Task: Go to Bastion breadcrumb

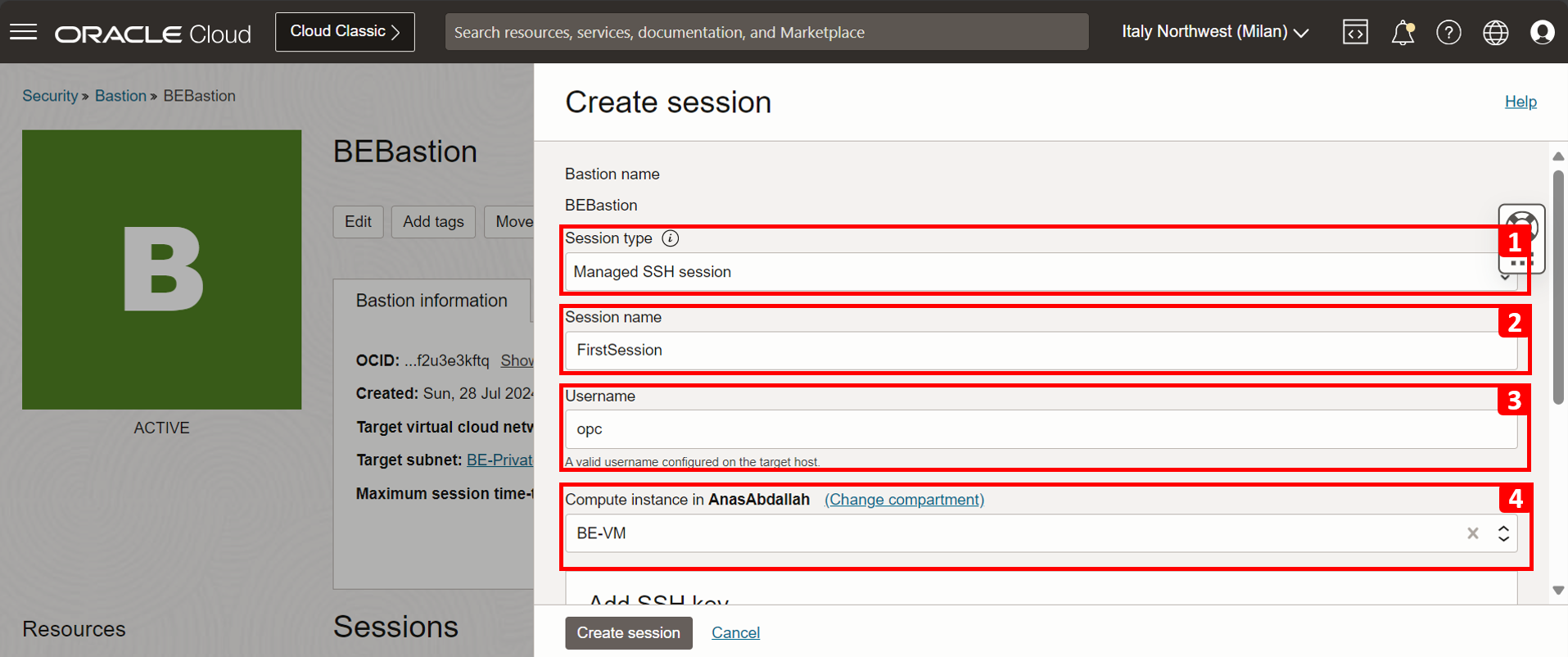Action: tap(120, 96)
